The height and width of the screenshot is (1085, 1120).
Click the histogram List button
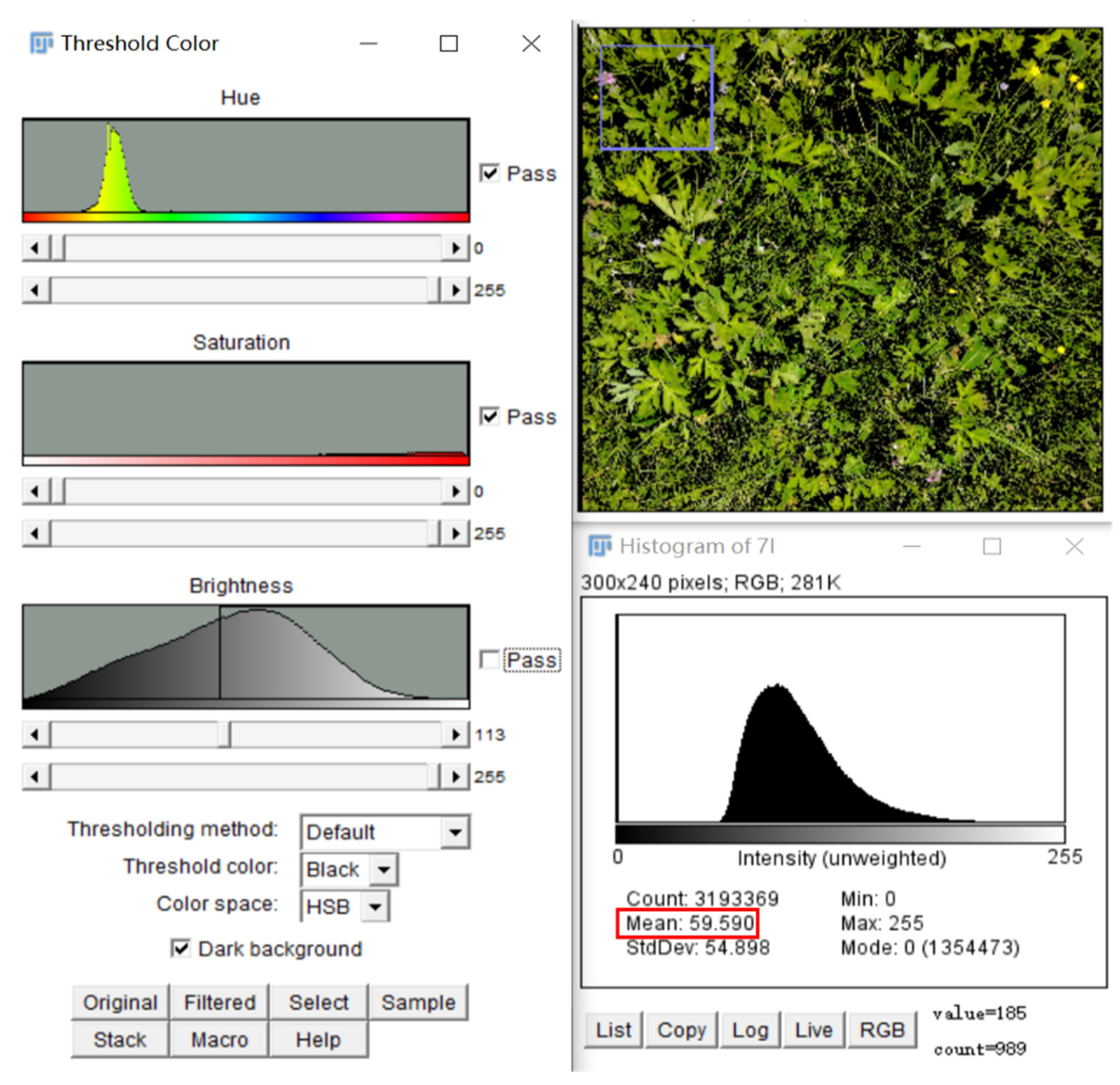[613, 1030]
